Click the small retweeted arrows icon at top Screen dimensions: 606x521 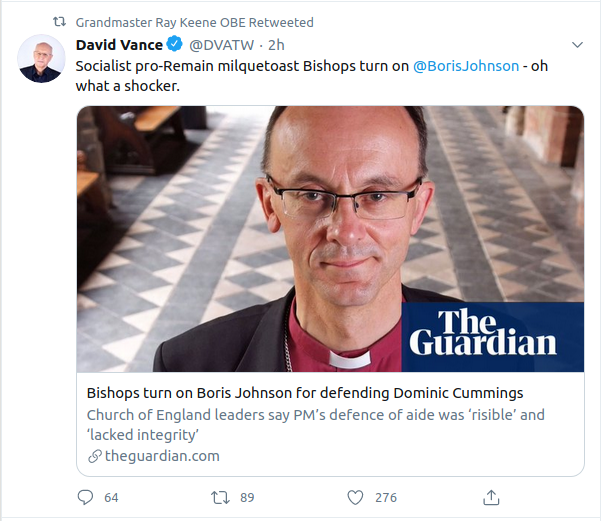point(60,22)
